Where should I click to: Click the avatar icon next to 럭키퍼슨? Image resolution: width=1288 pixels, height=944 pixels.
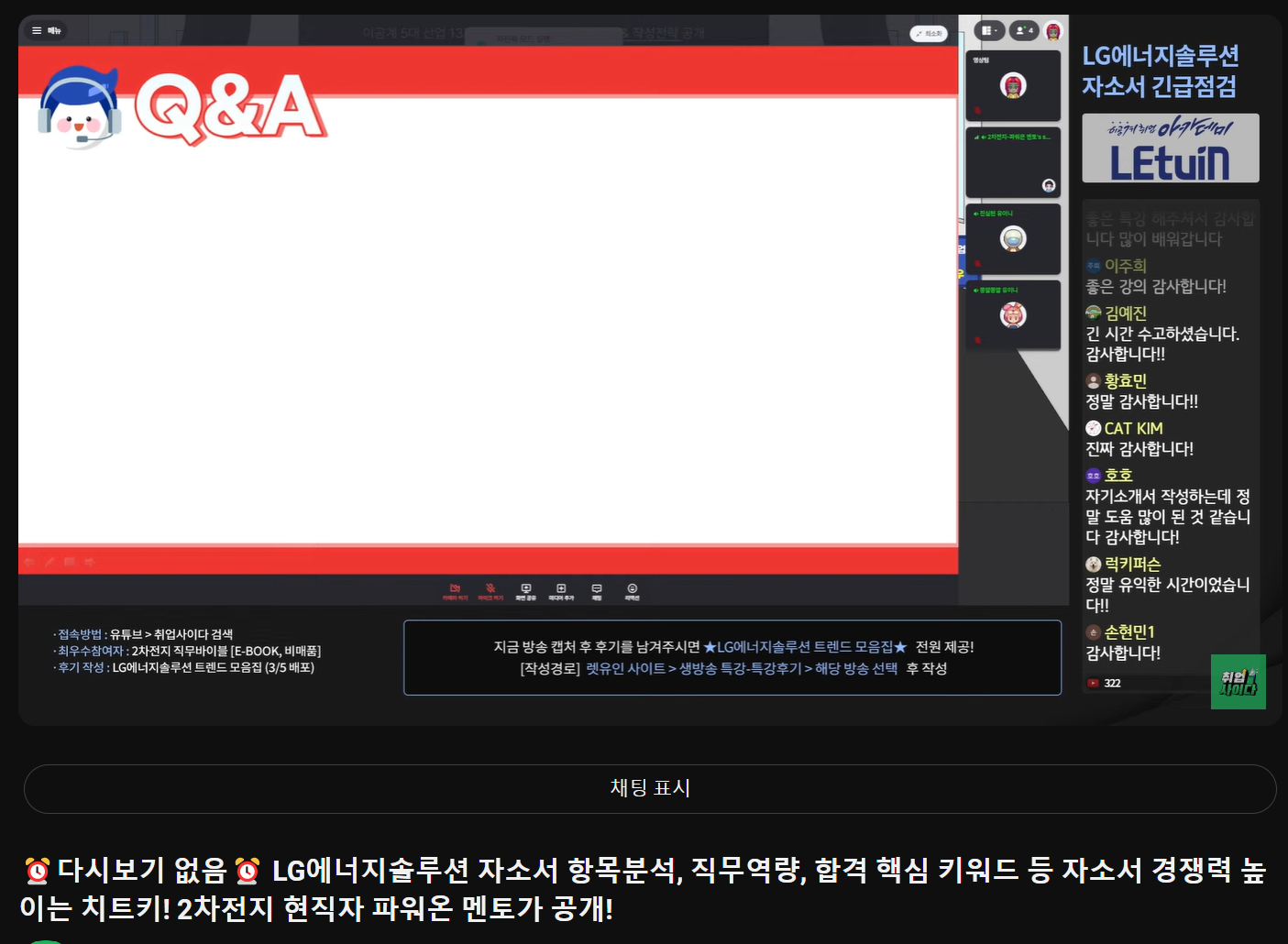point(1093,565)
